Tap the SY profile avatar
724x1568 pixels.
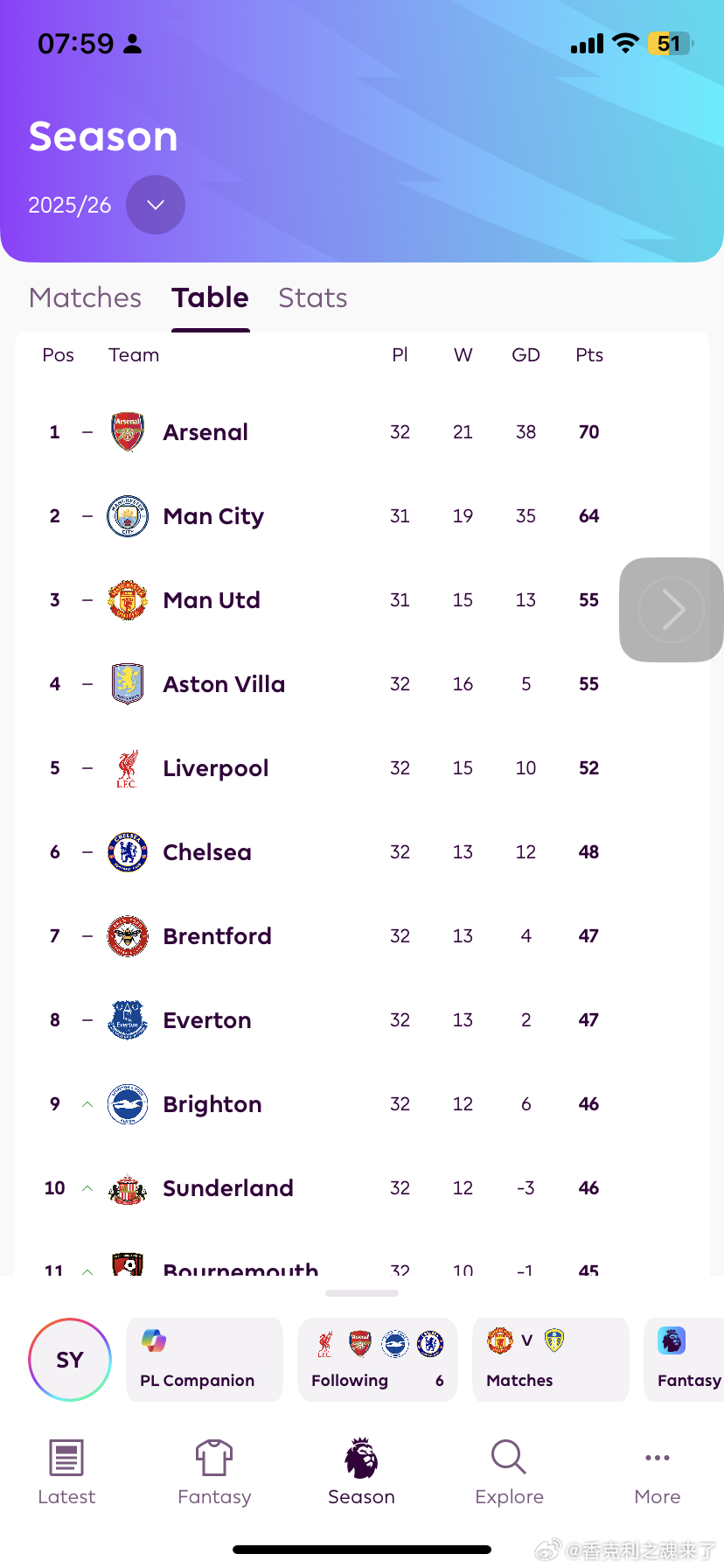pos(70,1360)
